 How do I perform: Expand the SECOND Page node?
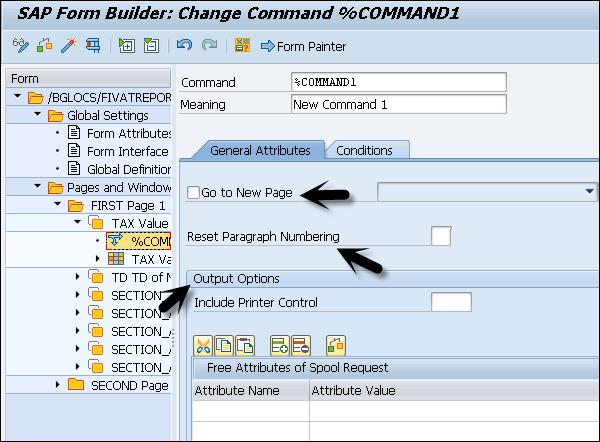(59, 385)
